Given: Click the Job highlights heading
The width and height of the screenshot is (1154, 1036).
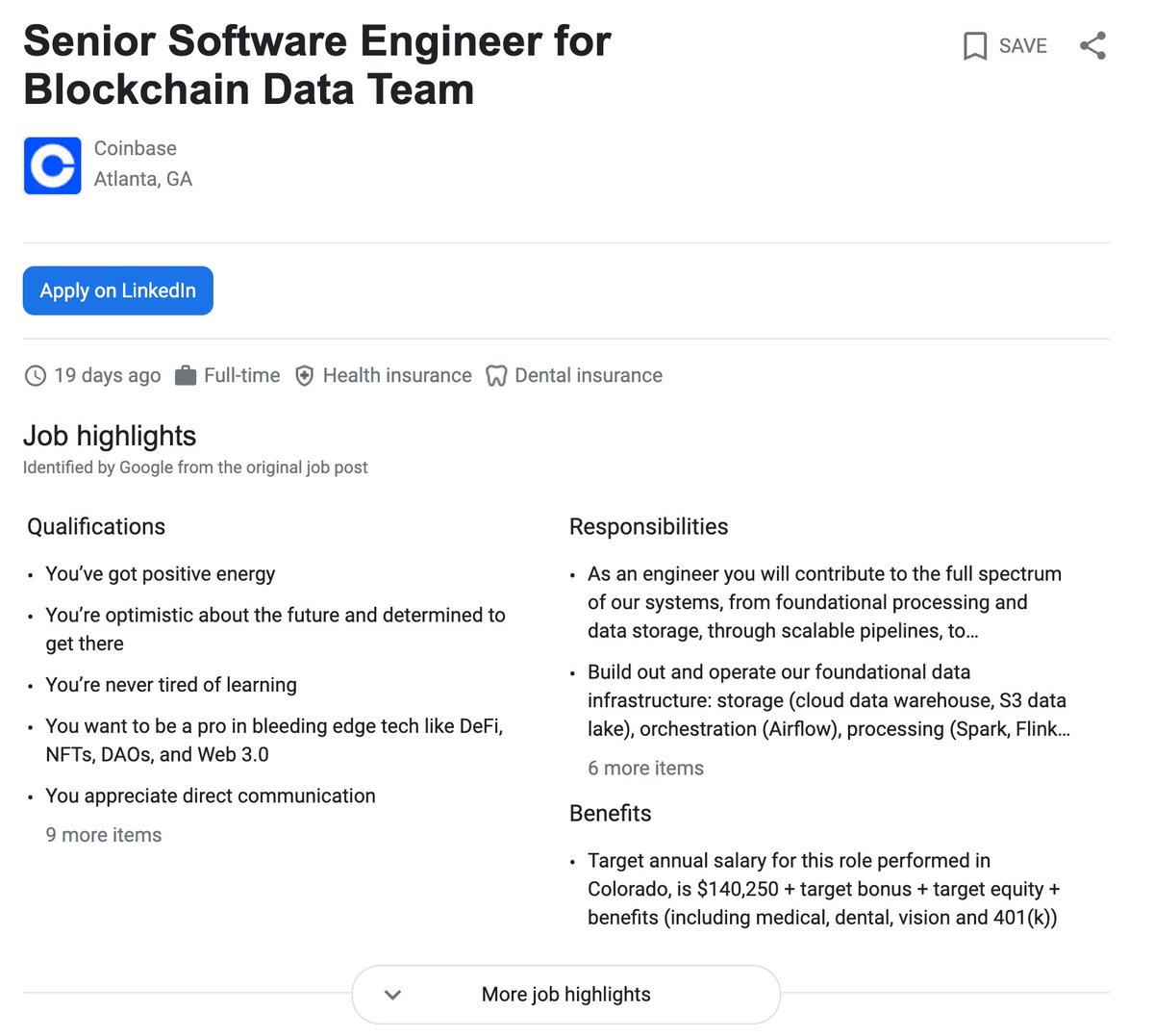Looking at the screenshot, I should (x=110, y=436).
